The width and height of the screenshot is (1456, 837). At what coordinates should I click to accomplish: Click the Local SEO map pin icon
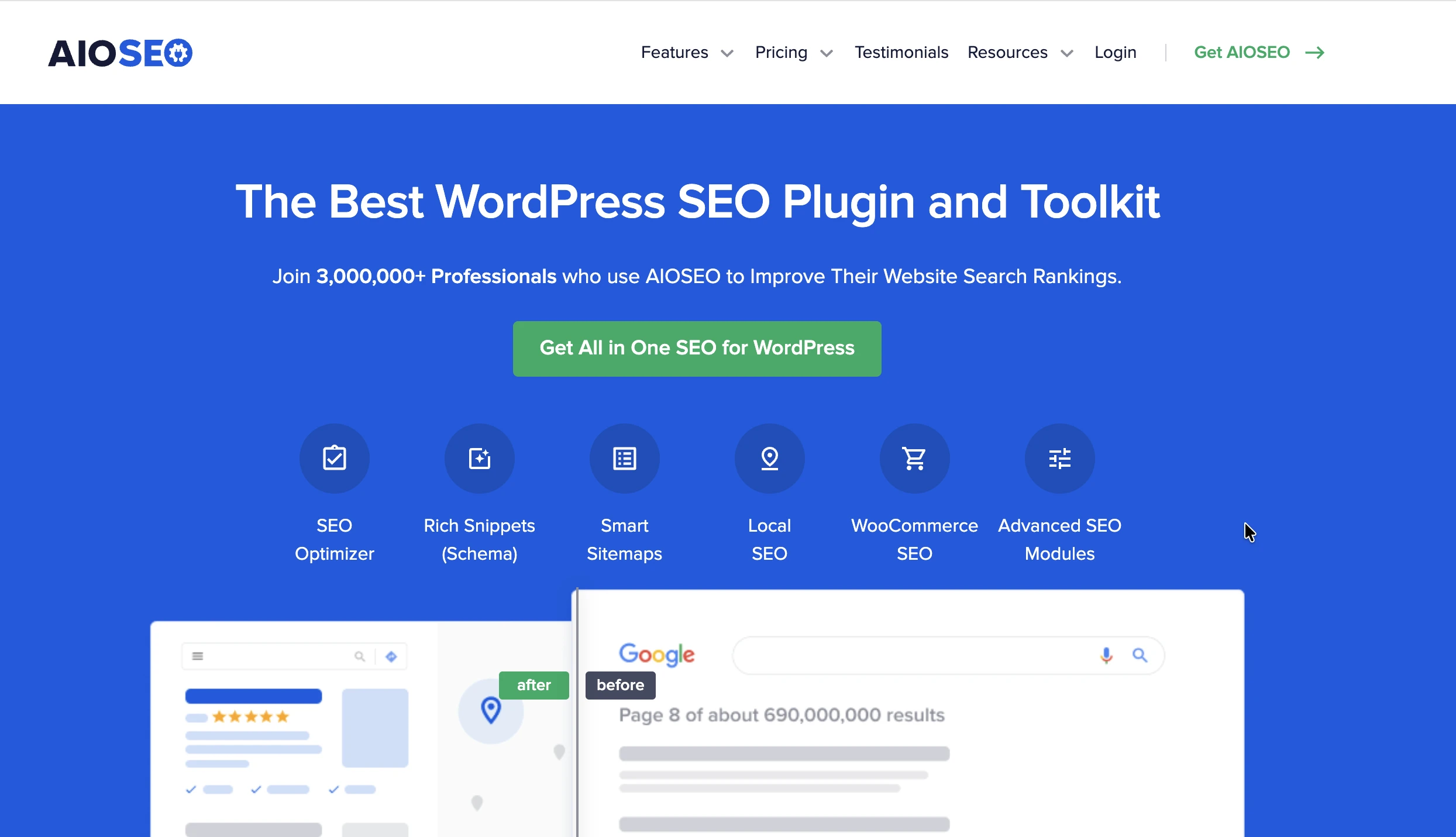tap(769, 458)
